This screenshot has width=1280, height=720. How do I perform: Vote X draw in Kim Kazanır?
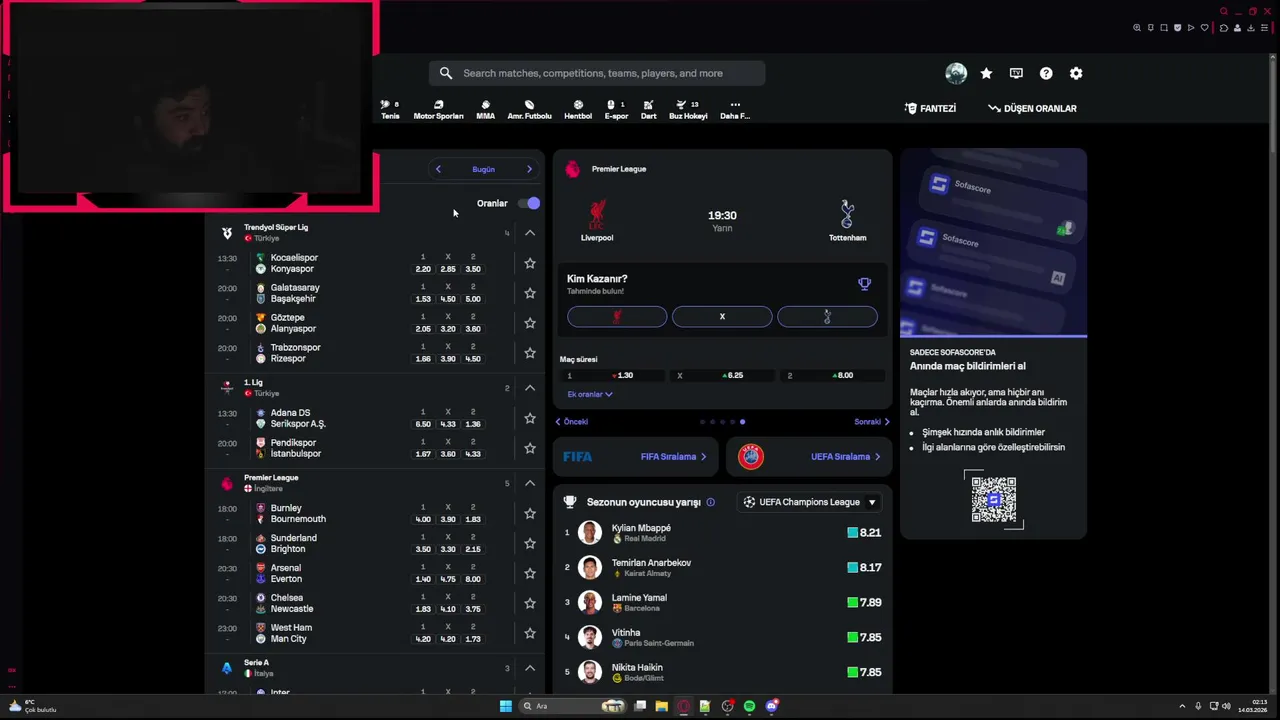[722, 317]
